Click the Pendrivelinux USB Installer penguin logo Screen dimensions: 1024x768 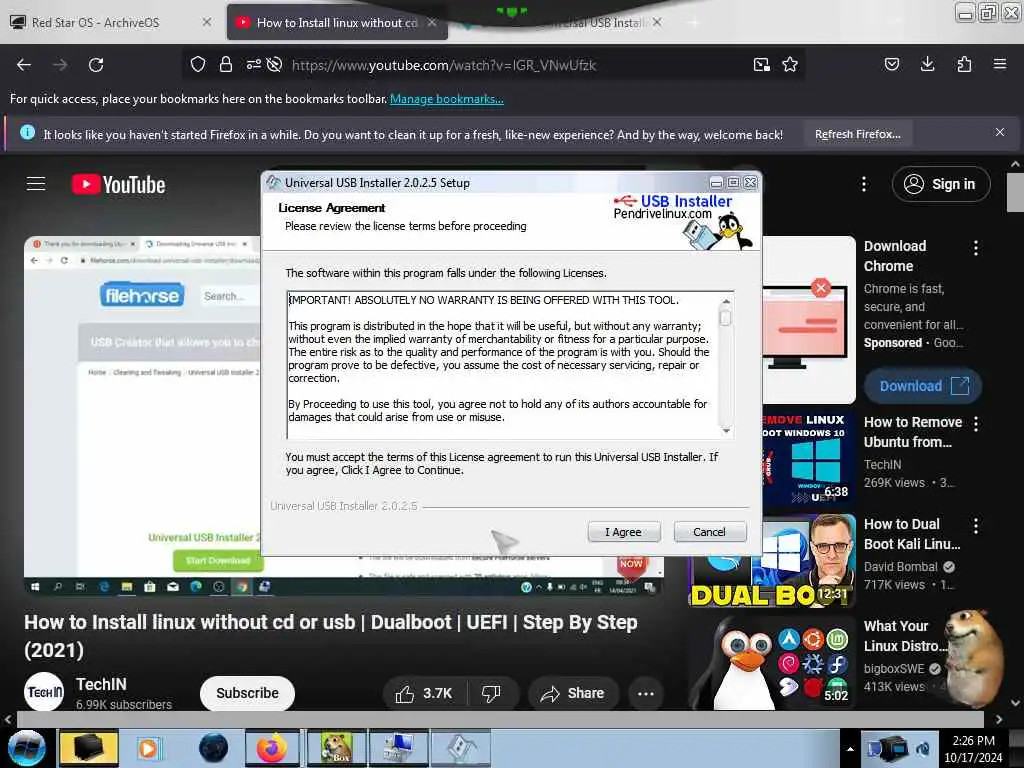point(684,220)
